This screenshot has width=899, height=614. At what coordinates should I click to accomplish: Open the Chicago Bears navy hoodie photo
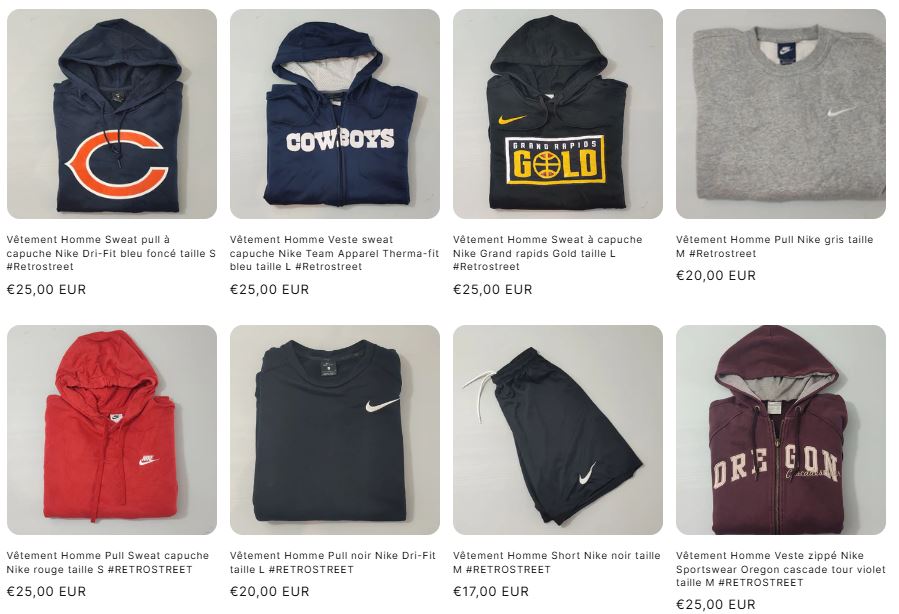112,114
